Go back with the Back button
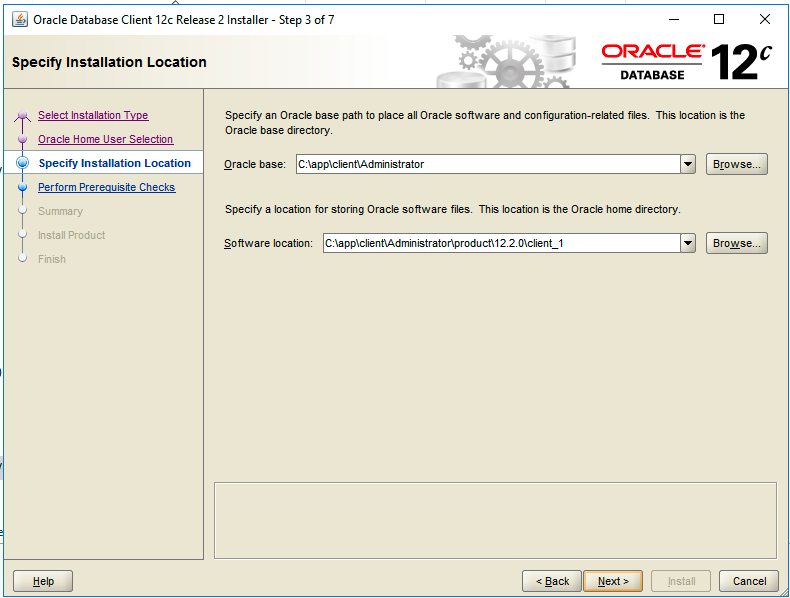790x598 pixels. coord(552,581)
